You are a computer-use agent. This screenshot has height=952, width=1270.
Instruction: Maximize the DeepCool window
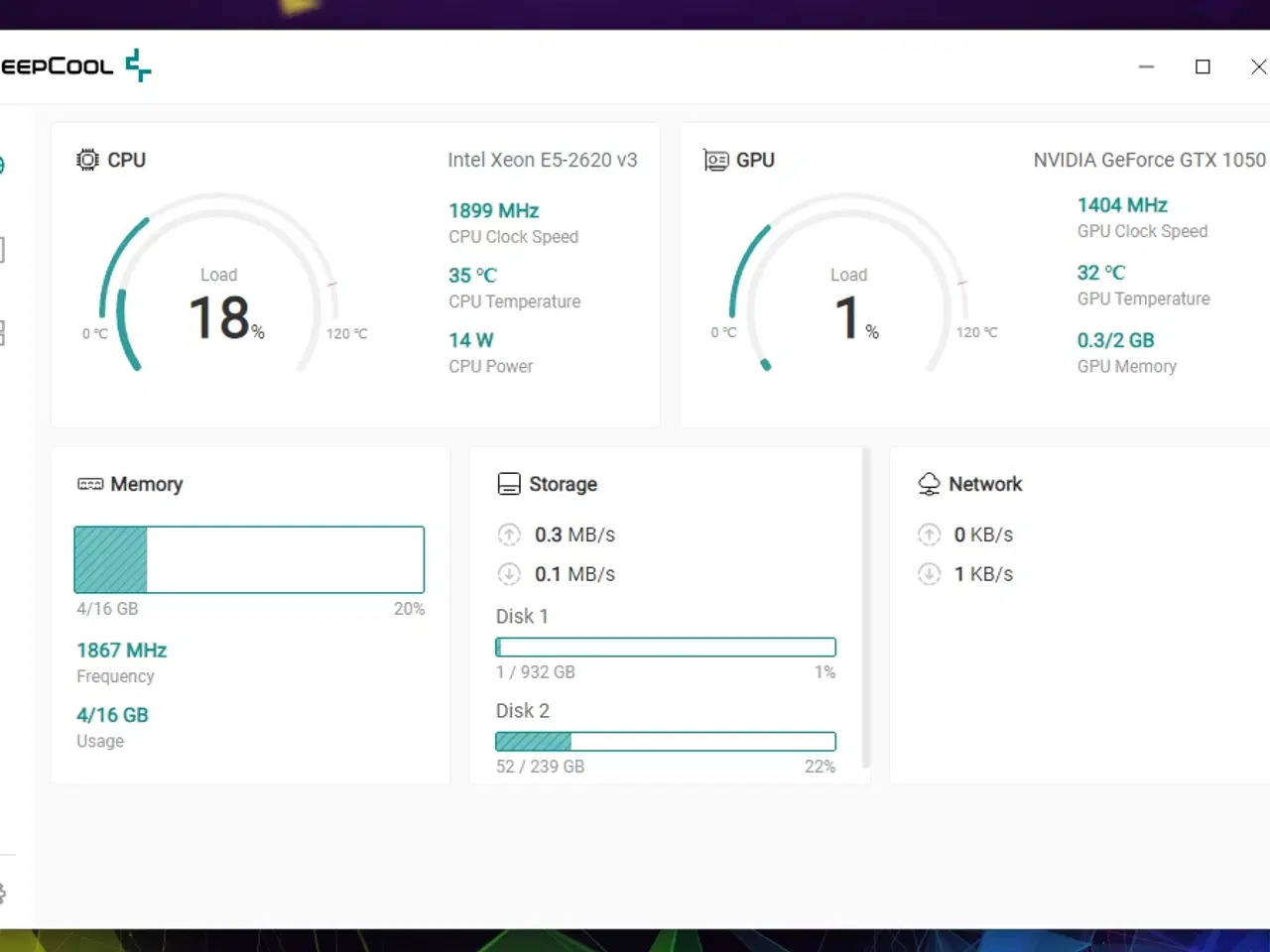pos(1203,66)
